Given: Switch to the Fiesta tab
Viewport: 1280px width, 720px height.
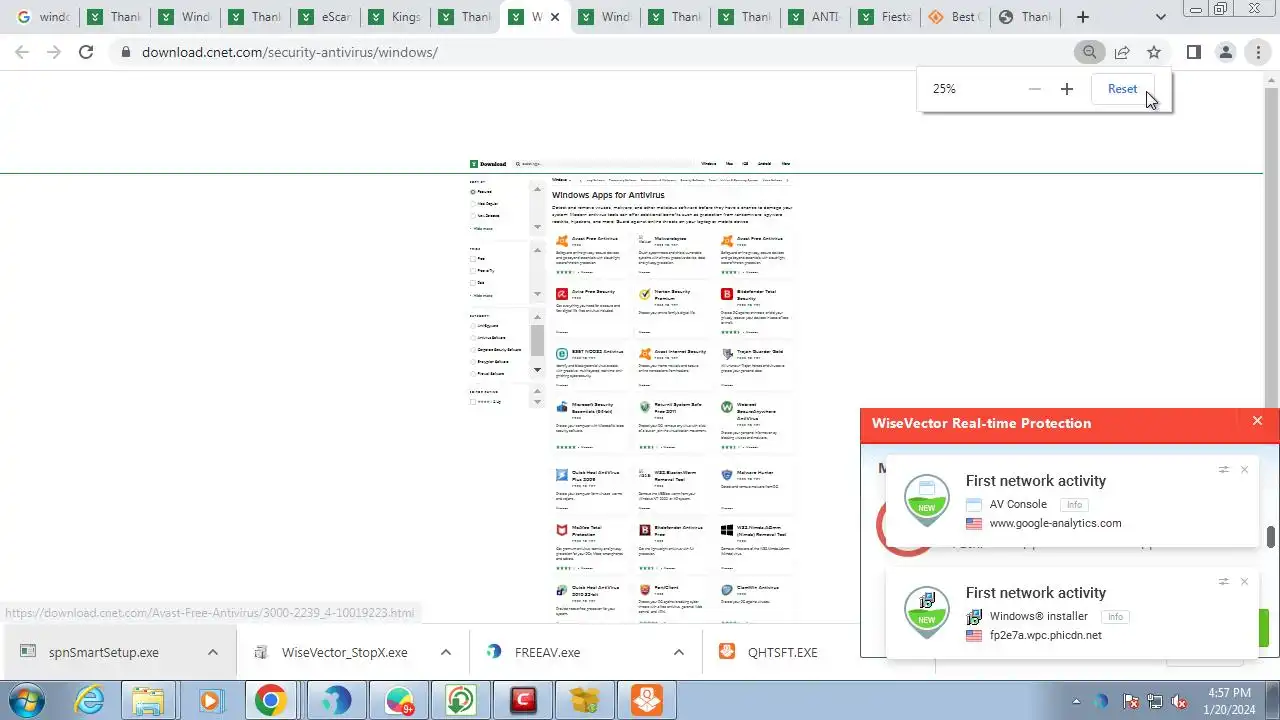Looking at the screenshot, I should click(x=885, y=17).
